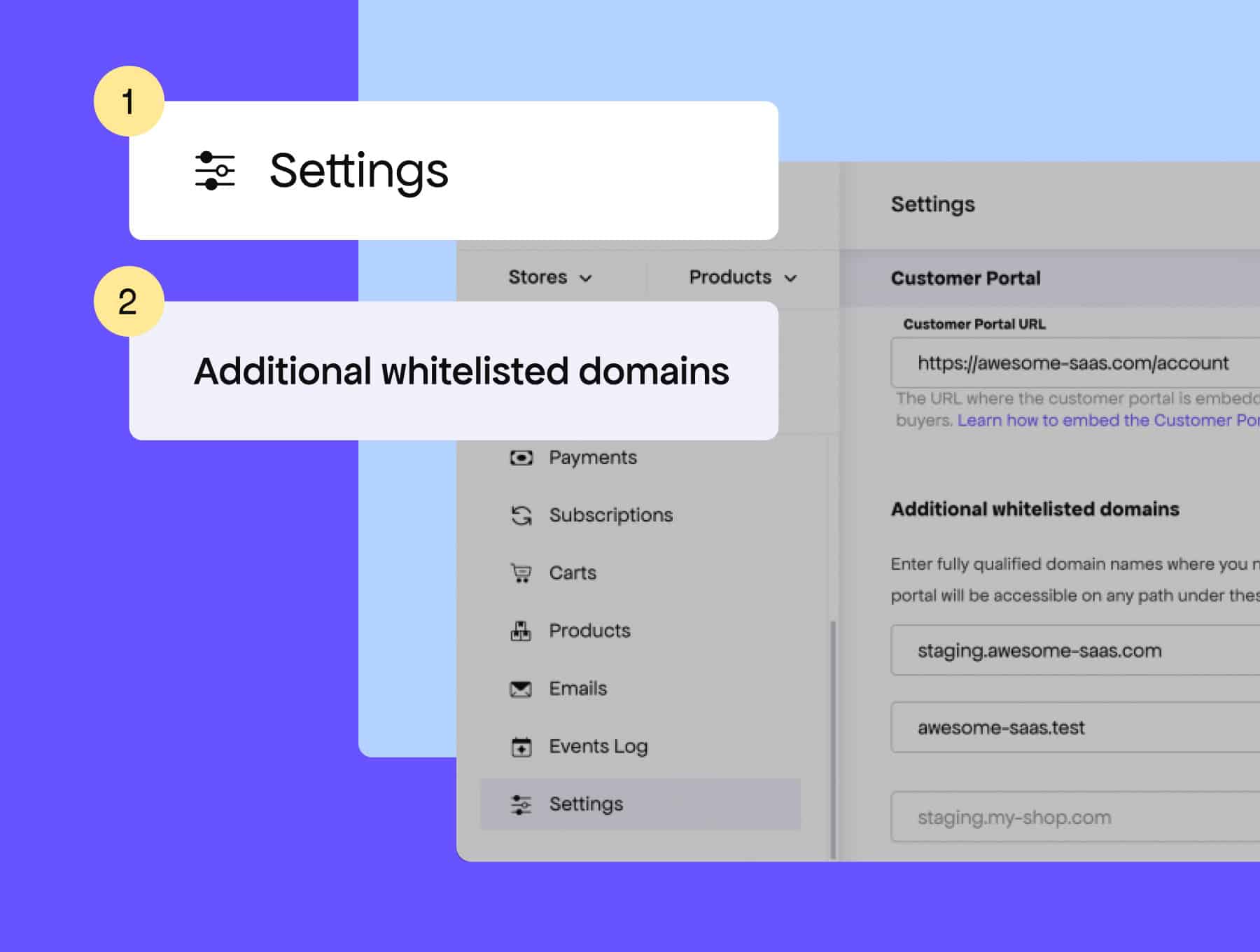
Task: Click the Carts shopping cart icon
Action: pyautogui.click(x=521, y=572)
